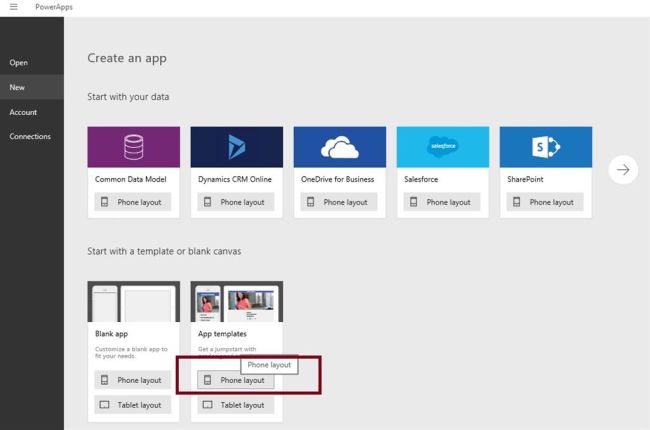
Task: Click 'Start with your data' heading
Action: click(128, 97)
